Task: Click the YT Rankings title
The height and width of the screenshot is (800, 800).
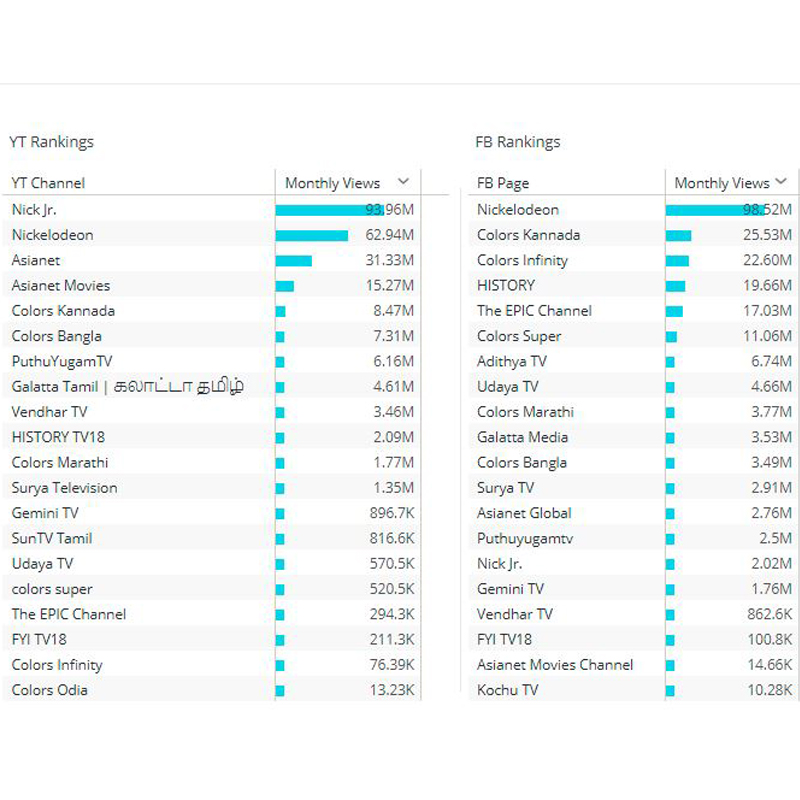Action: click(49, 142)
